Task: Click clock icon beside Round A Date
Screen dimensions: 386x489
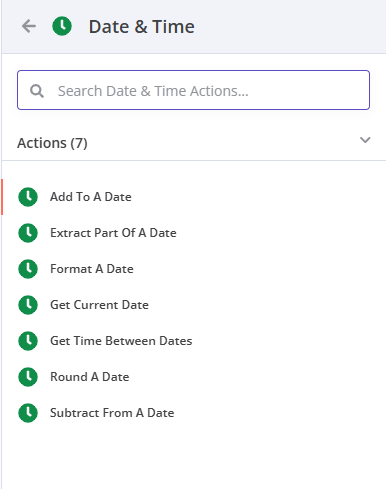Action: [x=28, y=377]
